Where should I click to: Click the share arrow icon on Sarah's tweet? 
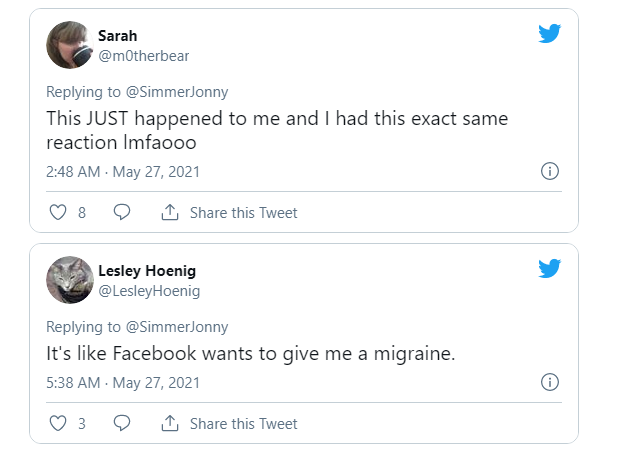coord(170,212)
